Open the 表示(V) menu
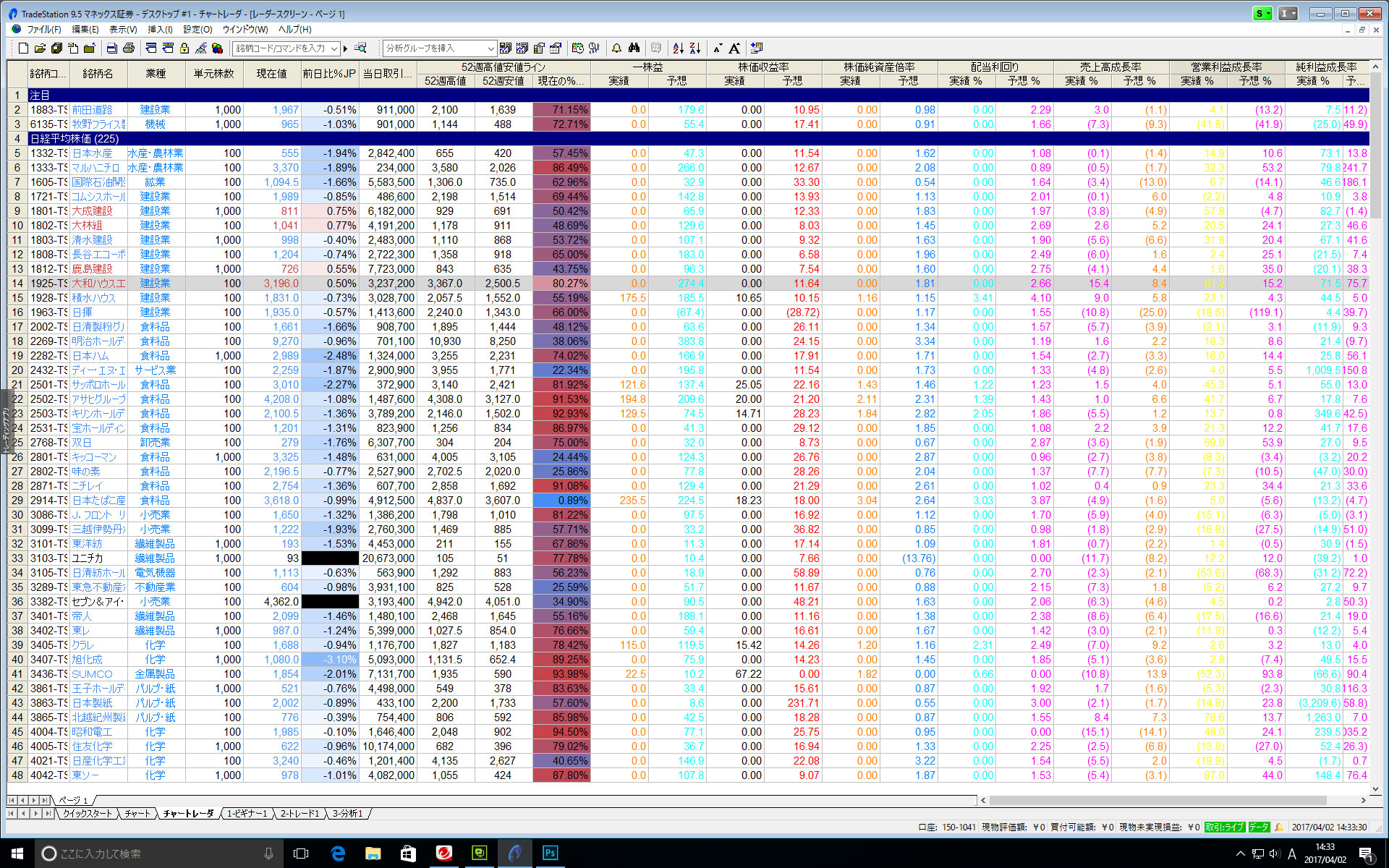 [x=123, y=30]
